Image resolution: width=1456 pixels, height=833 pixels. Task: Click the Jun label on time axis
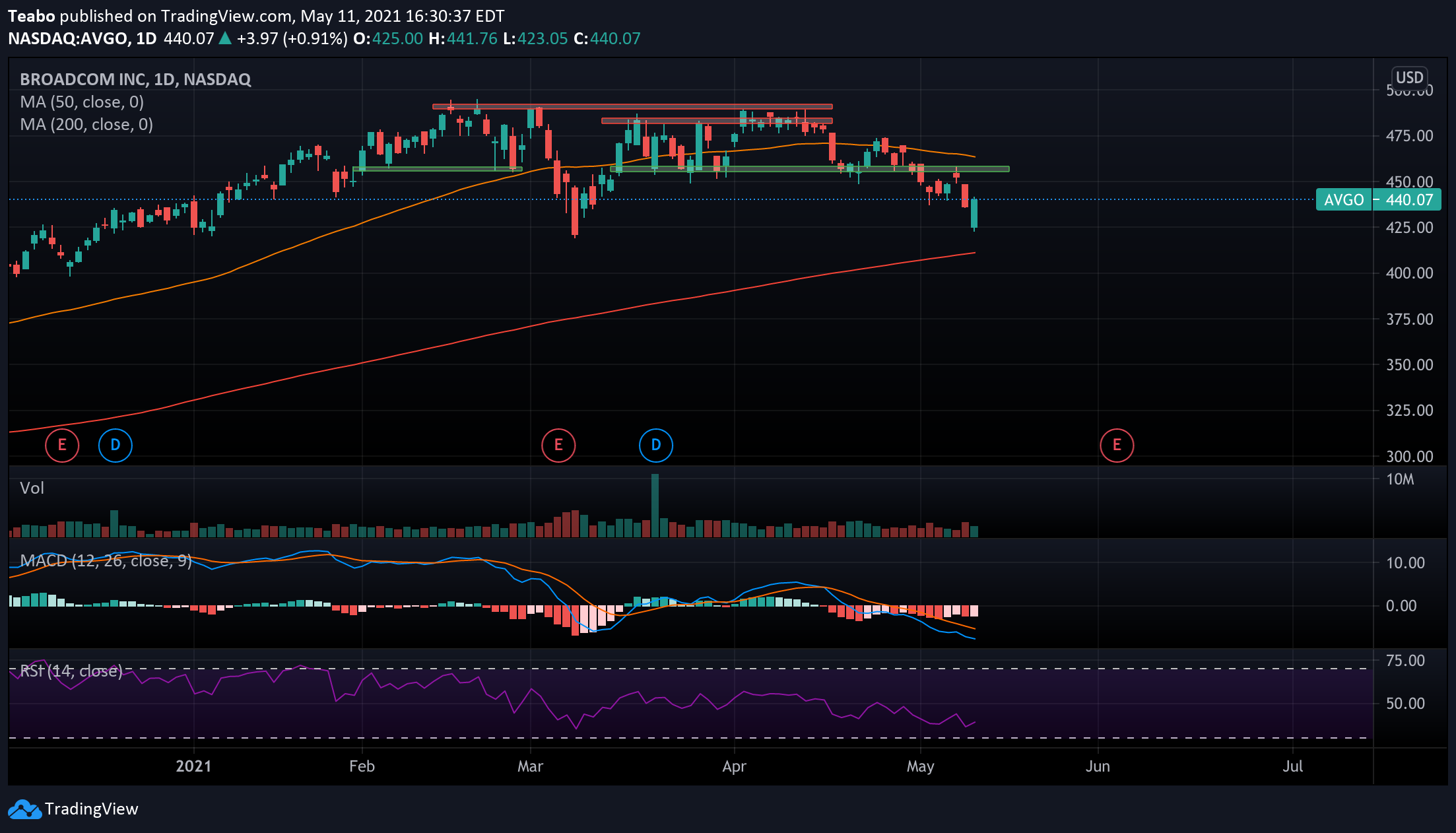tap(1098, 766)
